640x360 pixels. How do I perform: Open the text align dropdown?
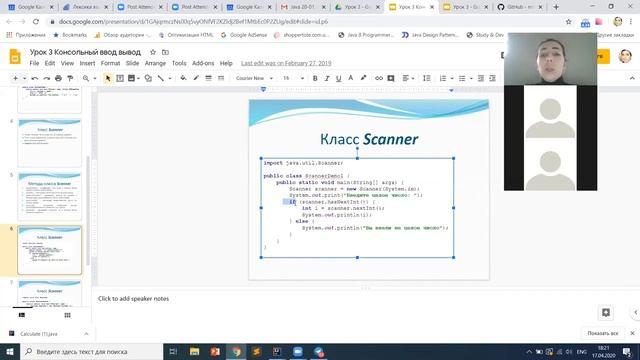(x=408, y=78)
